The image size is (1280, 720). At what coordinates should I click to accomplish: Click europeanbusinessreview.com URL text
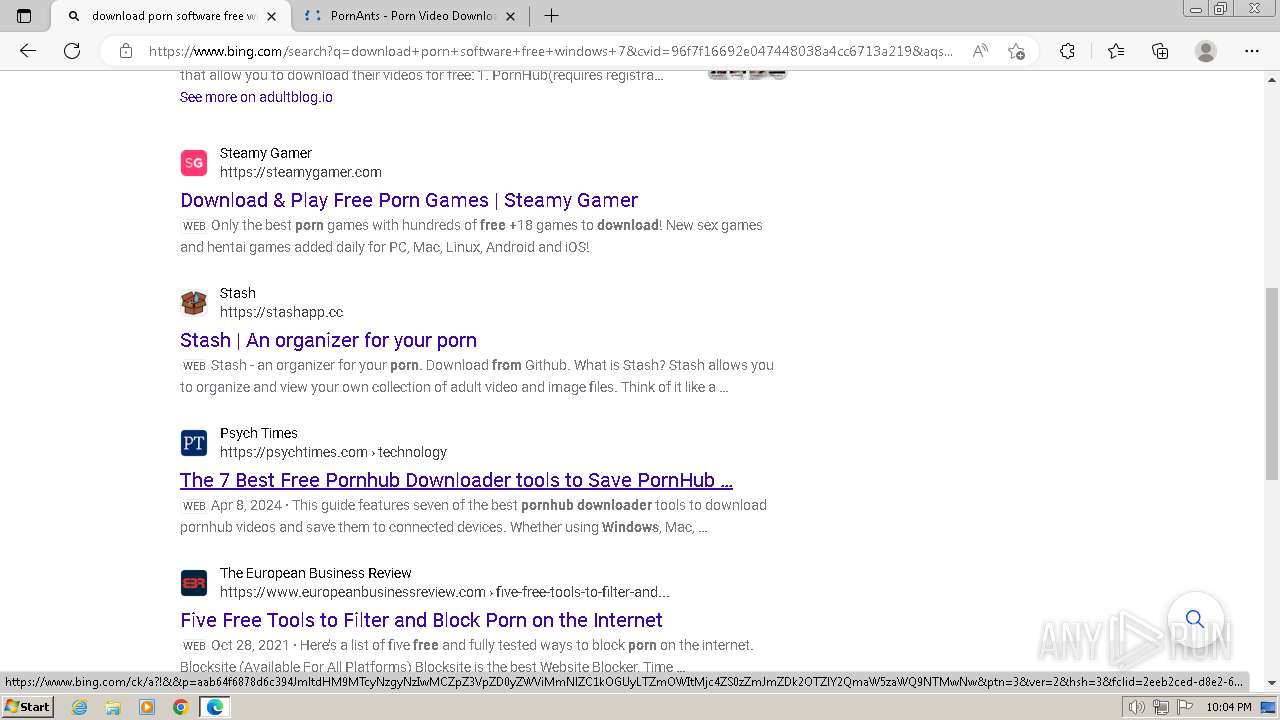445,592
